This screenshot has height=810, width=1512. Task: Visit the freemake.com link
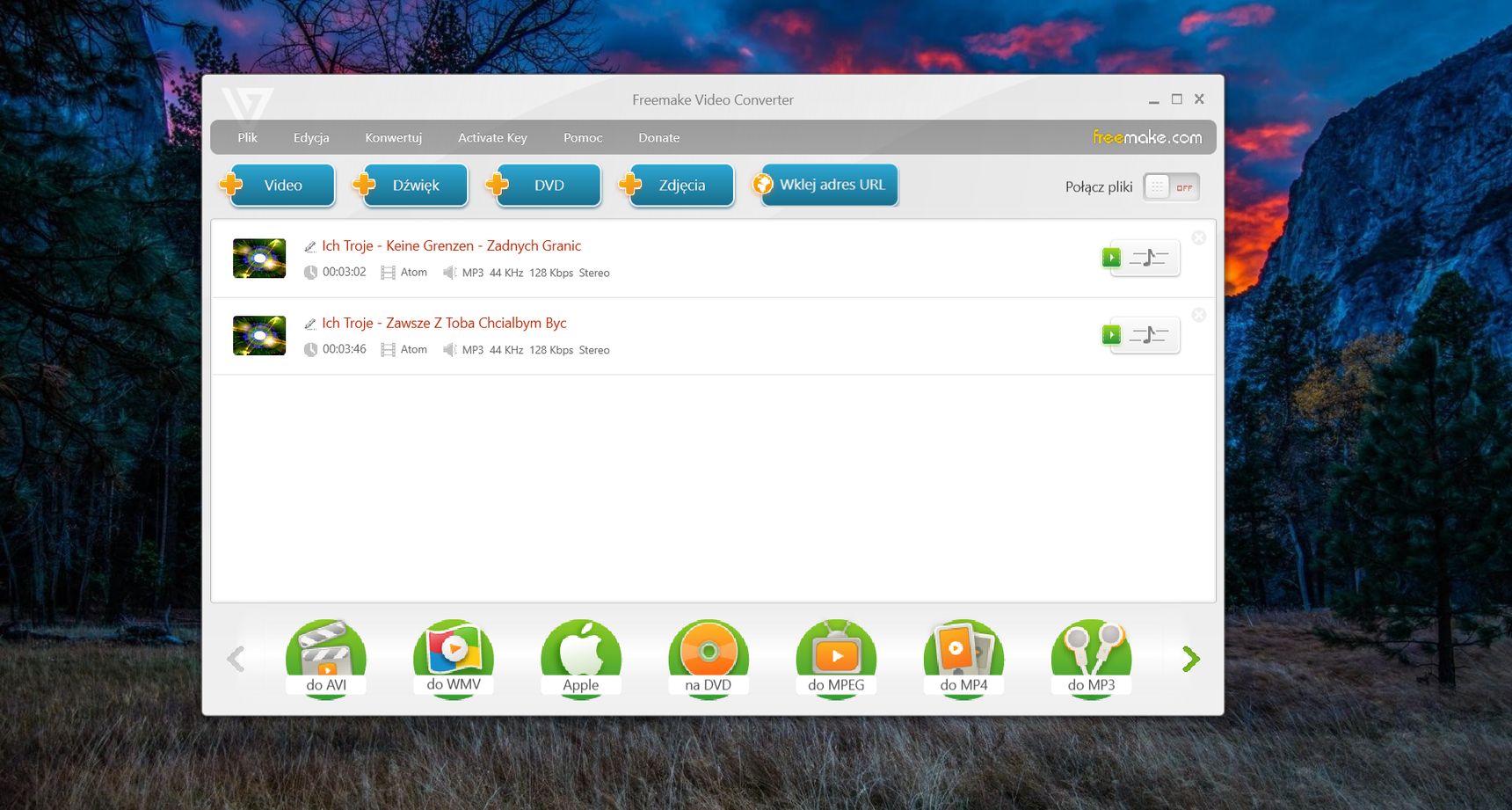click(1147, 137)
